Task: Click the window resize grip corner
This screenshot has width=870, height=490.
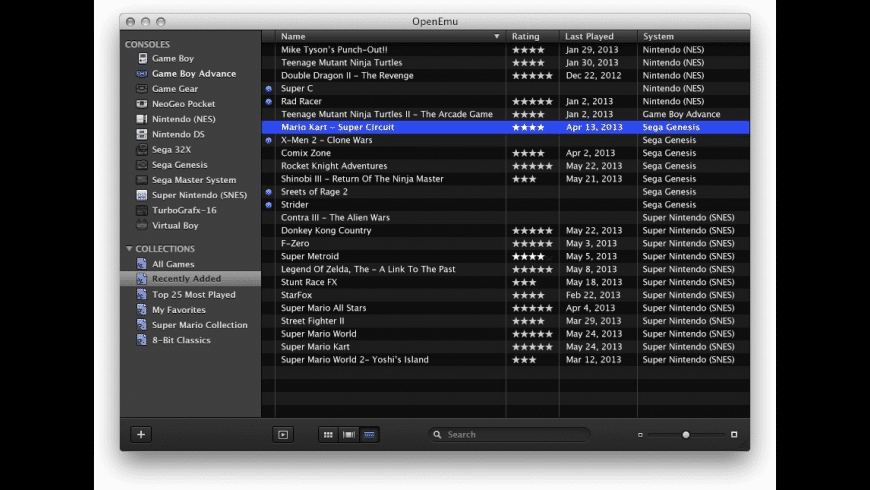Action: tap(745, 446)
